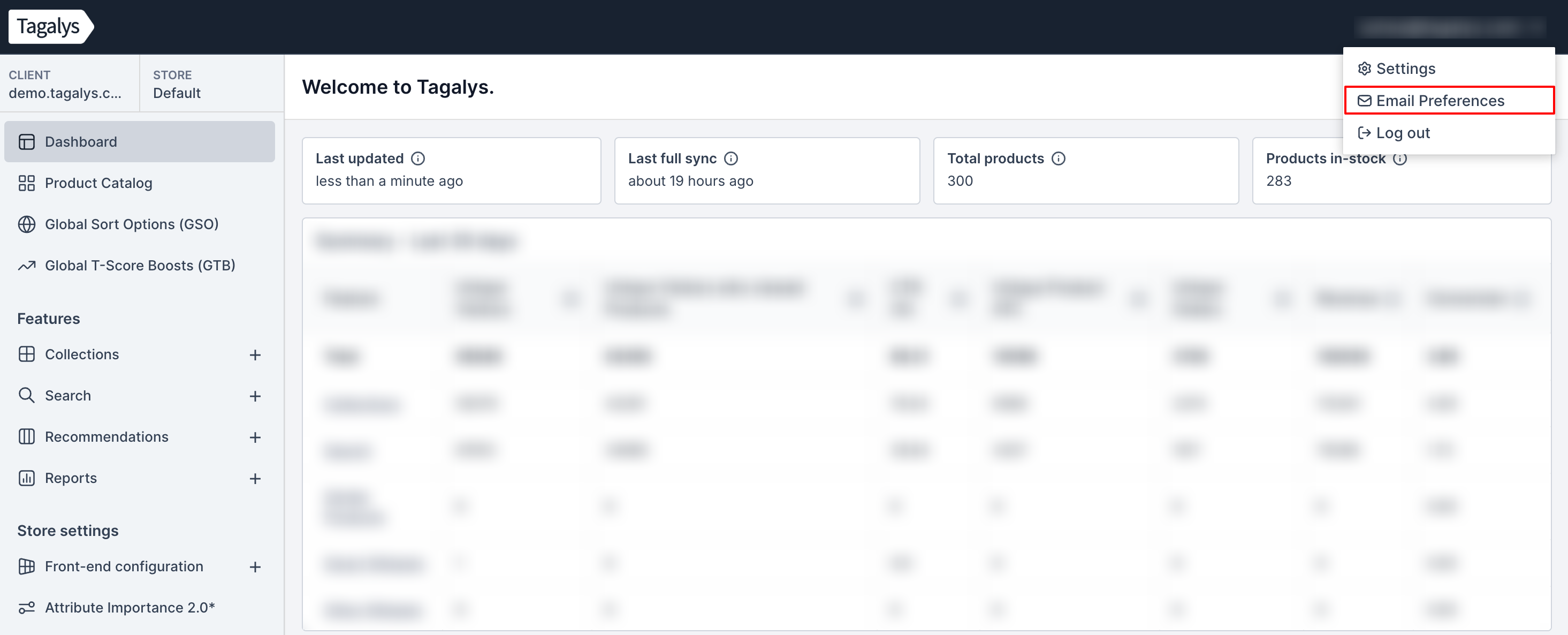Choose Settings from the account menu
The height and width of the screenshot is (635, 1568).
[1449, 69]
